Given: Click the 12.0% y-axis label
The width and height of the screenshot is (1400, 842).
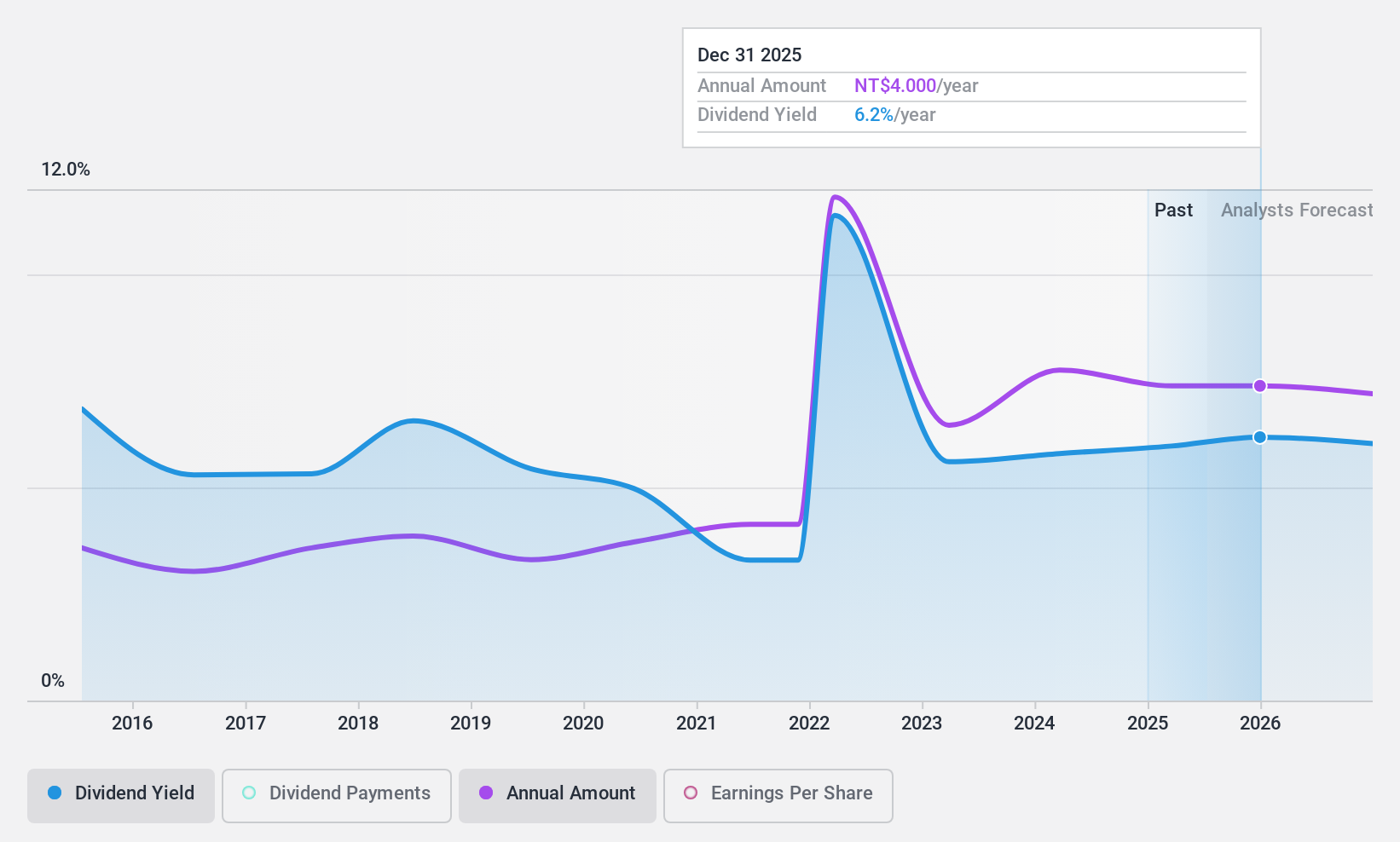Looking at the screenshot, I should click(66, 170).
